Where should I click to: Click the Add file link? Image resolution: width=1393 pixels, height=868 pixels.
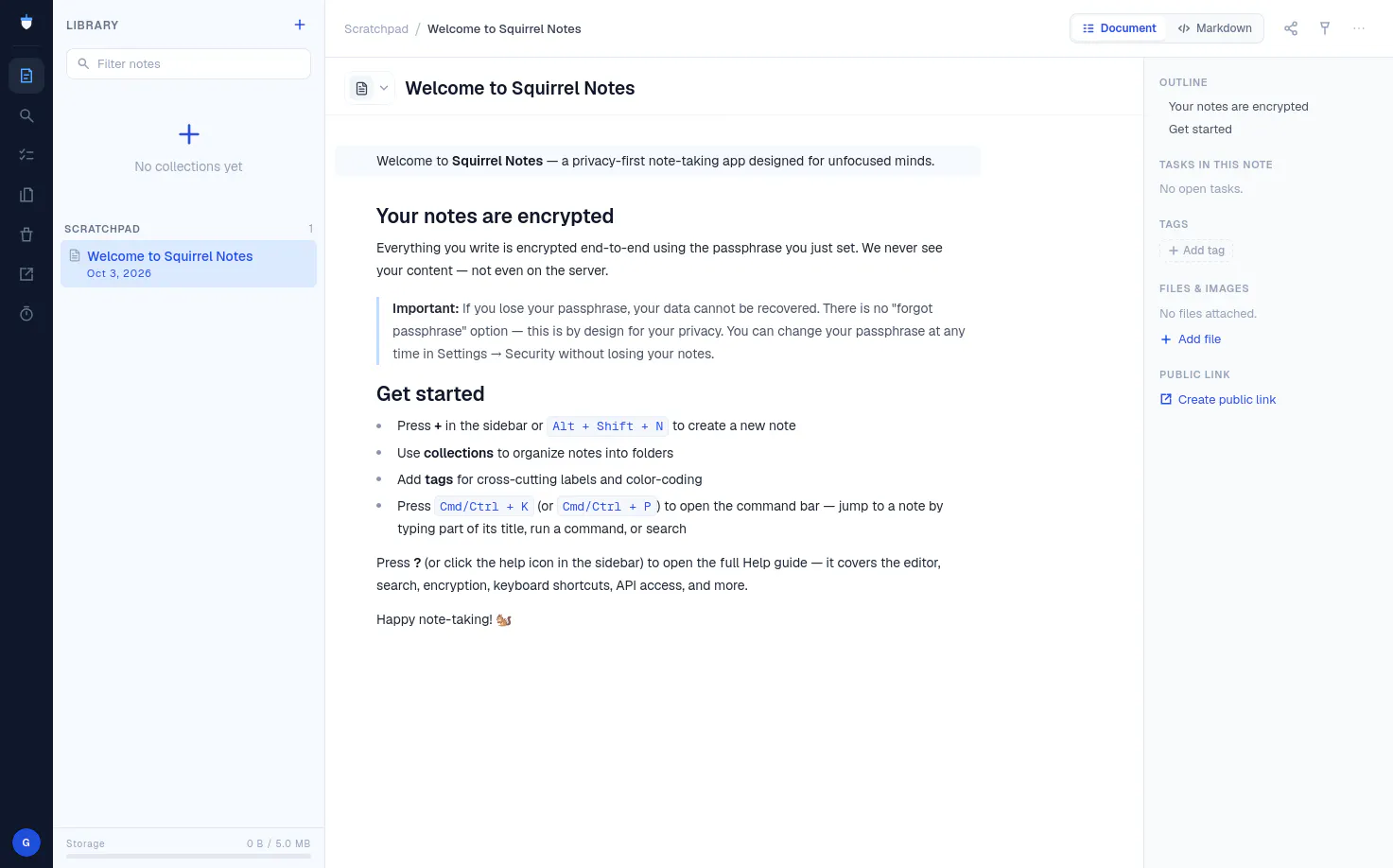click(1191, 339)
